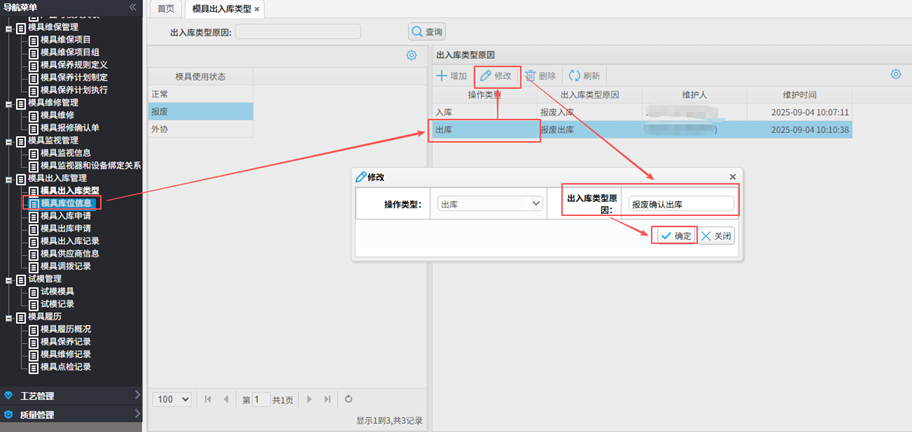Switch to the 首页 tab
The width and height of the screenshot is (912, 432).
click(x=166, y=9)
